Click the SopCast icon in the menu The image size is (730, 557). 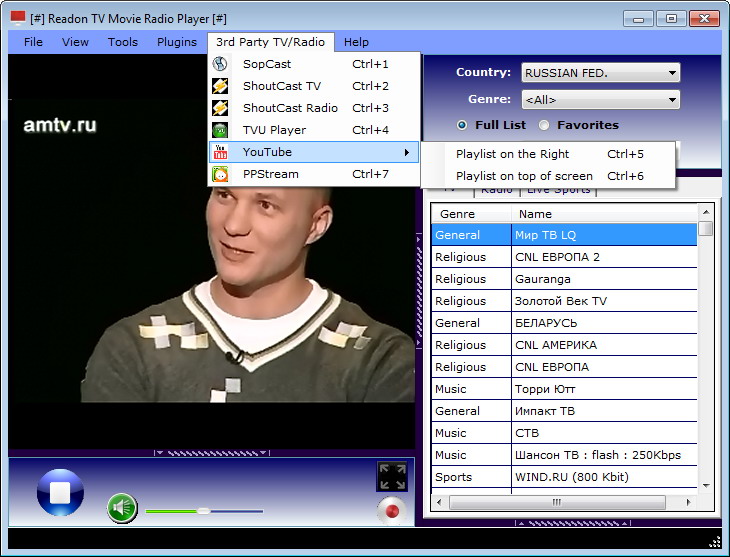pos(220,64)
